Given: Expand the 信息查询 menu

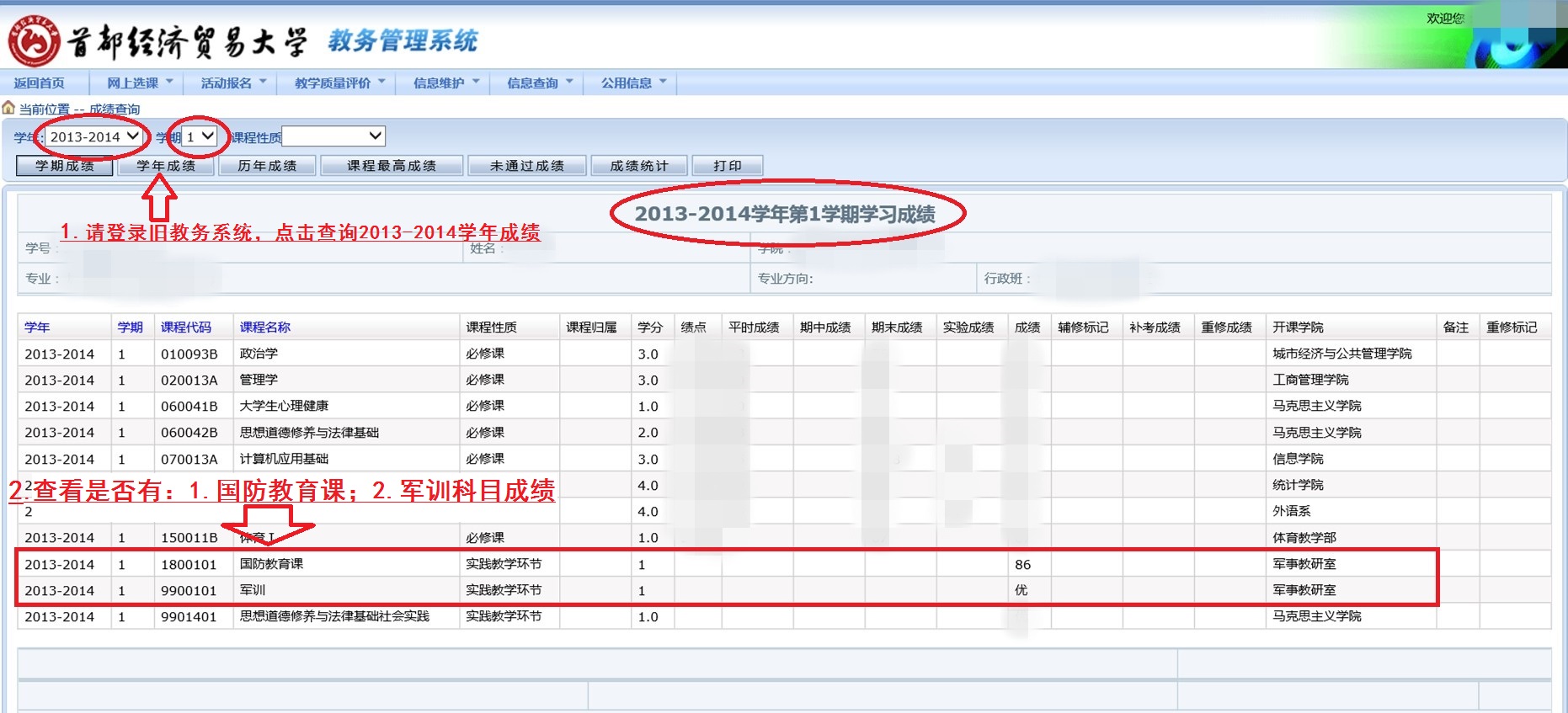Looking at the screenshot, I should [x=539, y=82].
